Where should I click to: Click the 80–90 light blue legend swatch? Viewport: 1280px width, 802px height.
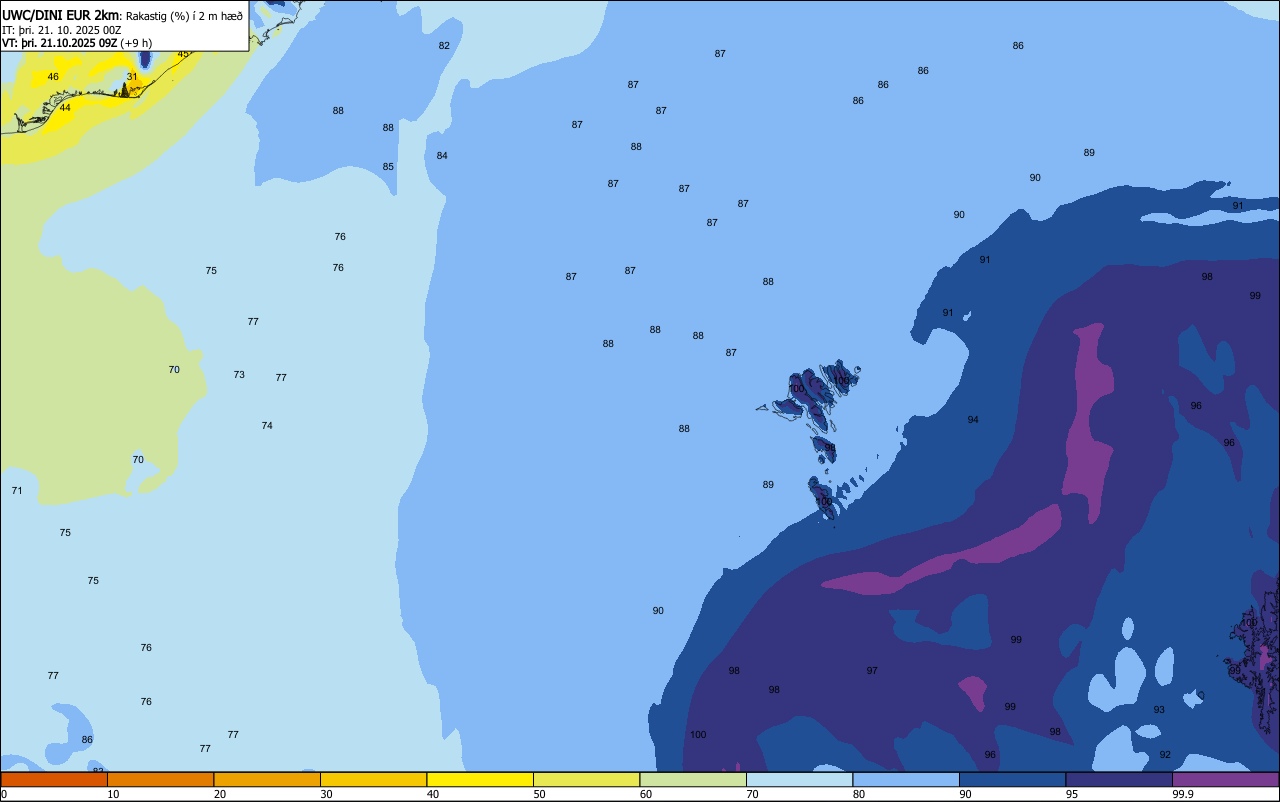click(x=906, y=779)
